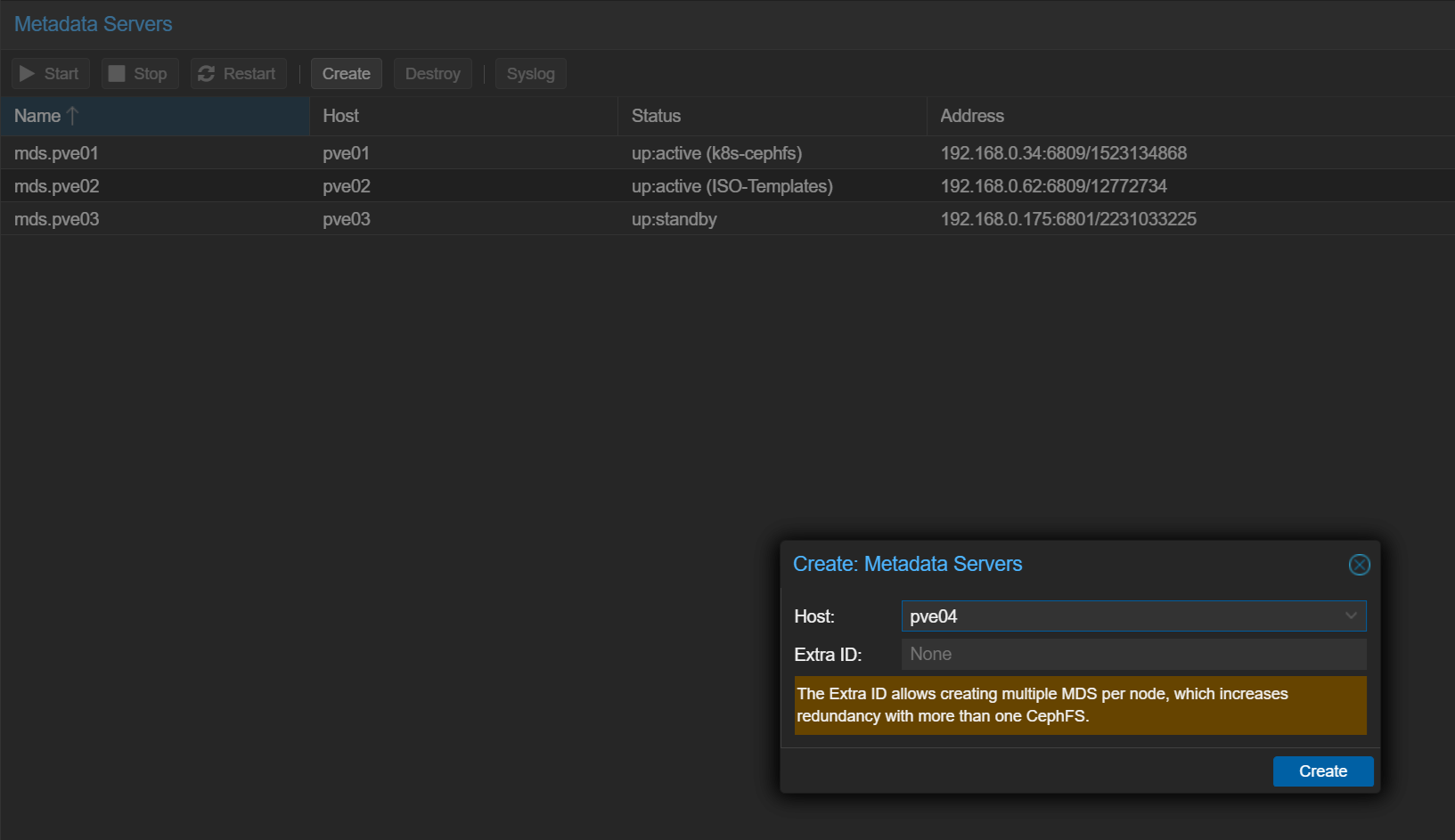Image resolution: width=1455 pixels, height=840 pixels.
Task: Click the blue Create button in dialog
Action: [x=1323, y=771]
